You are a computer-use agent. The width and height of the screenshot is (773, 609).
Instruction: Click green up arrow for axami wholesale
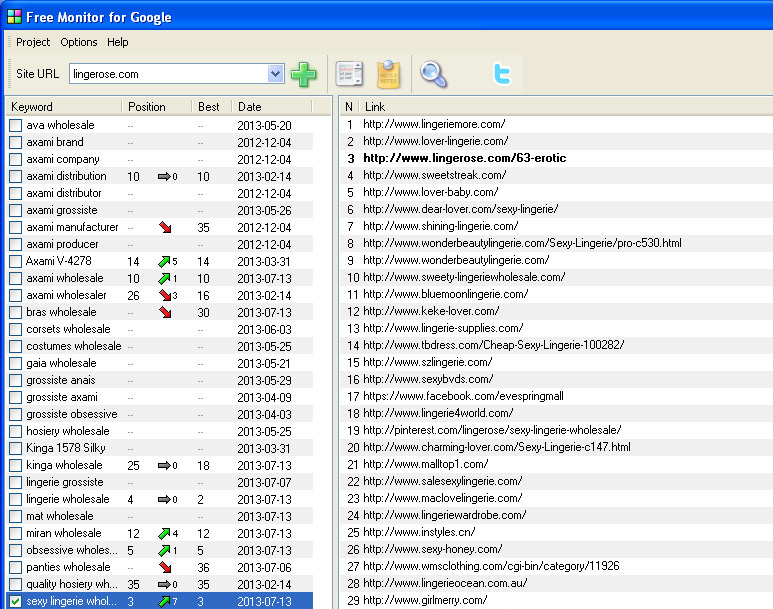point(164,279)
